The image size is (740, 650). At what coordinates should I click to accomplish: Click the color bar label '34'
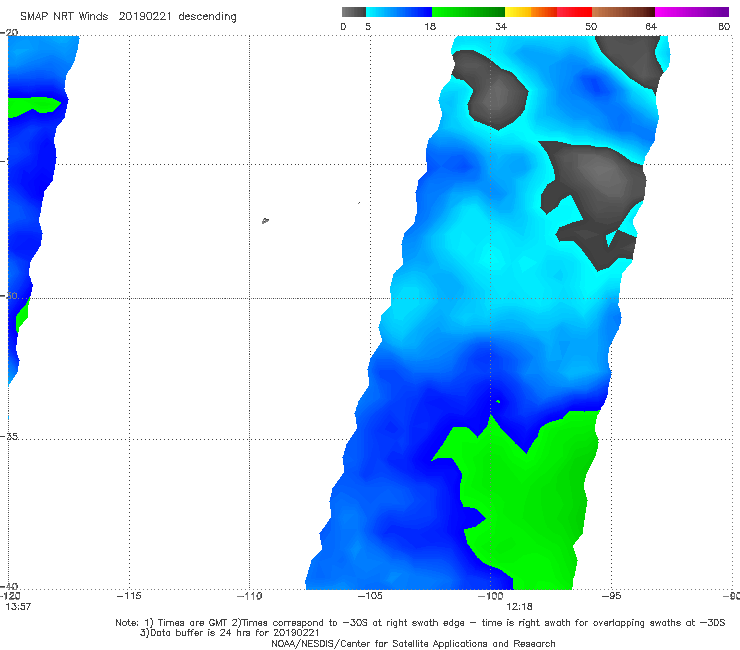click(x=501, y=26)
